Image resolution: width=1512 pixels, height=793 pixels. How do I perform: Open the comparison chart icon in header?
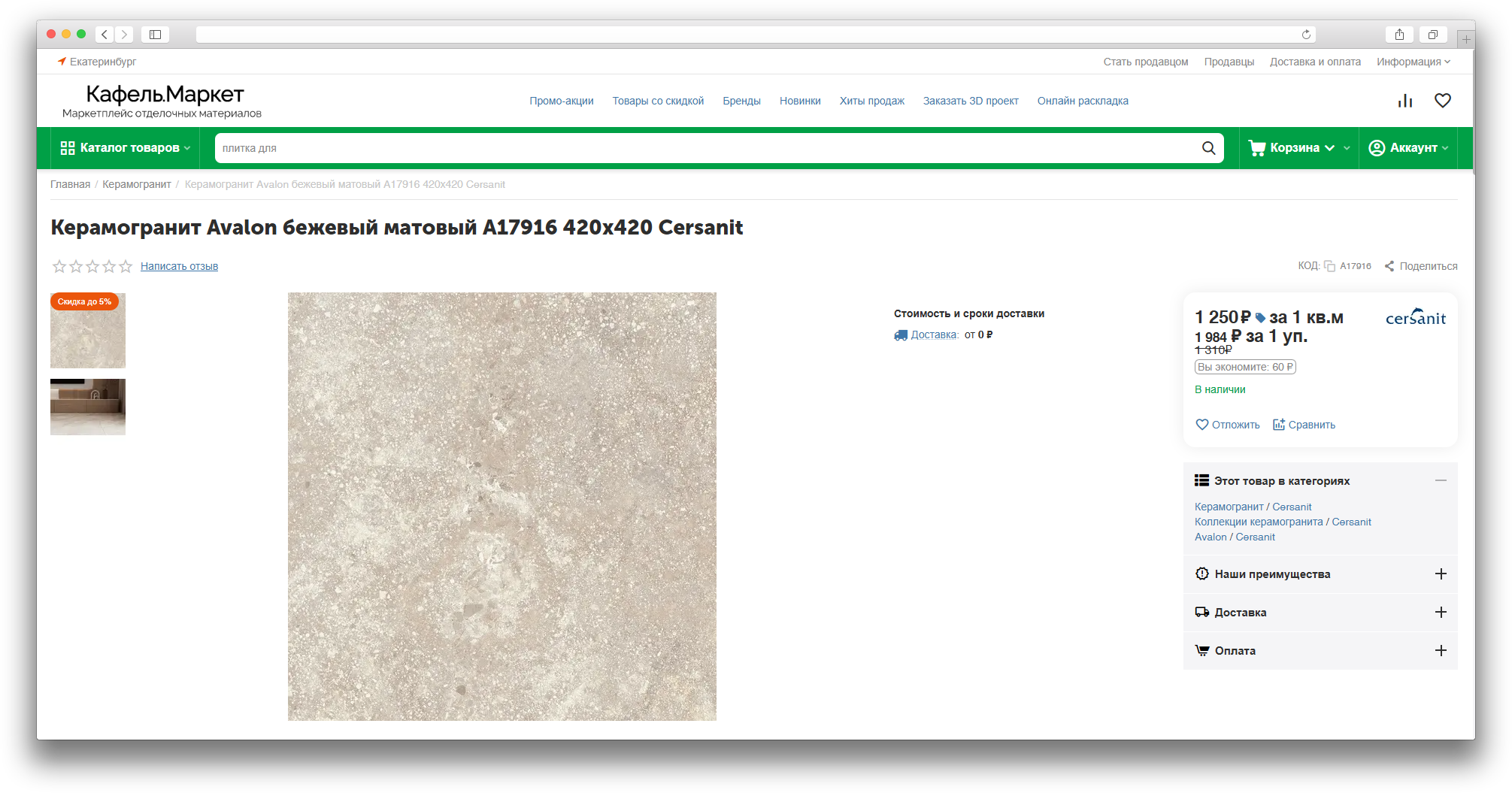coord(1404,101)
